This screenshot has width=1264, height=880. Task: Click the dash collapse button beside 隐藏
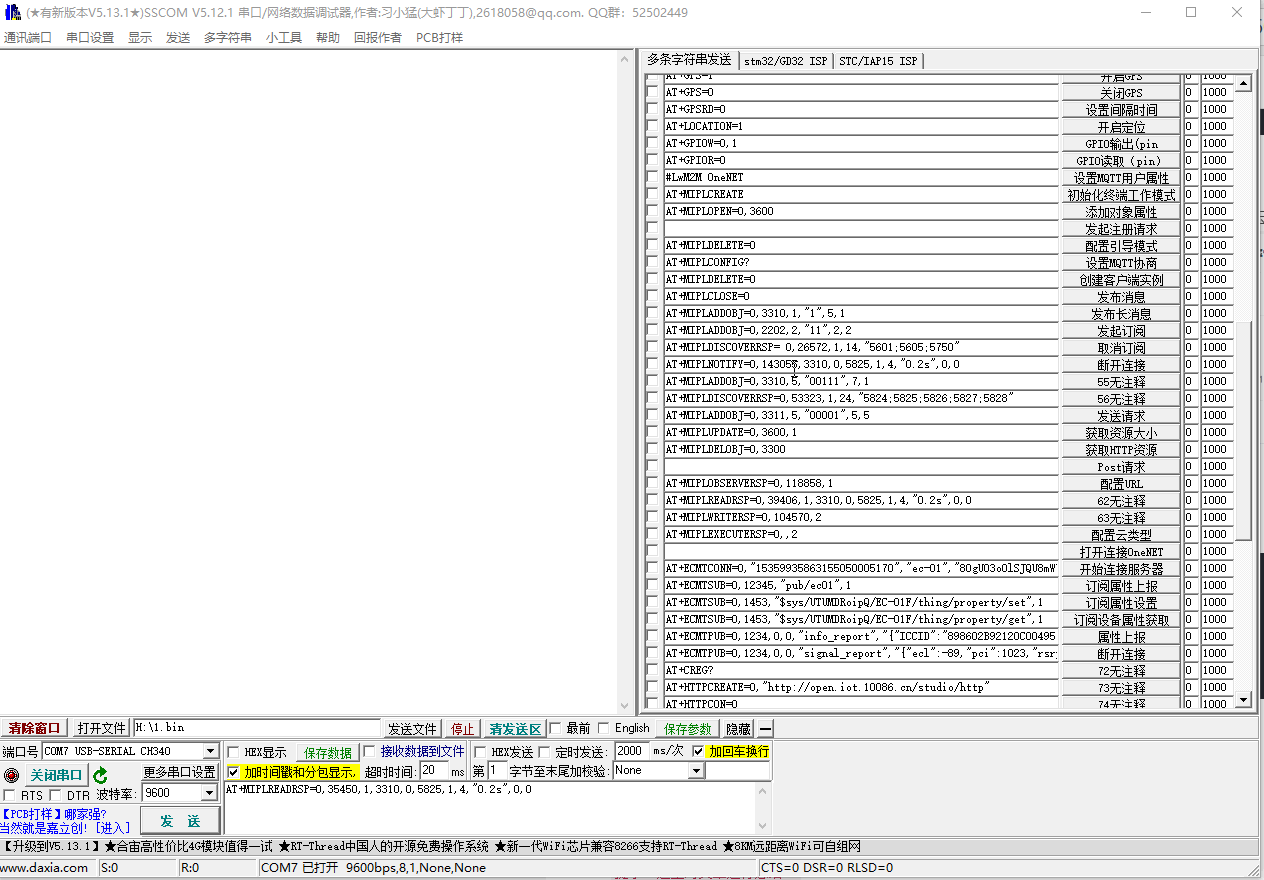click(x=765, y=729)
